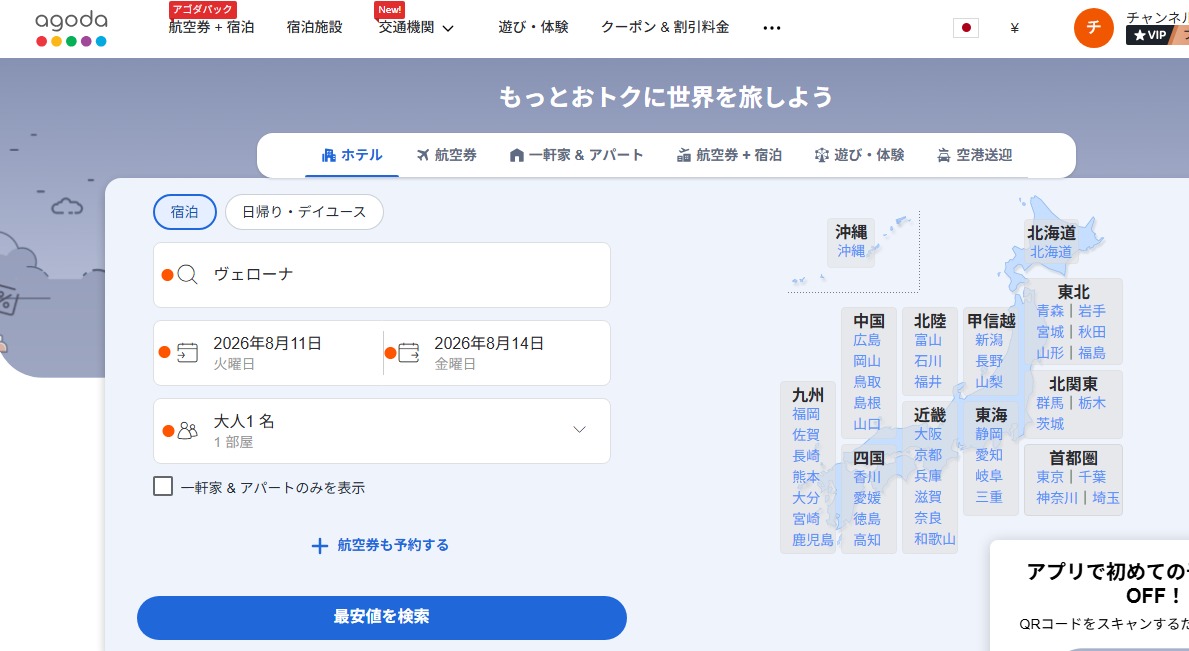Select 石川 in 北陸 region

click(x=927, y=361)
